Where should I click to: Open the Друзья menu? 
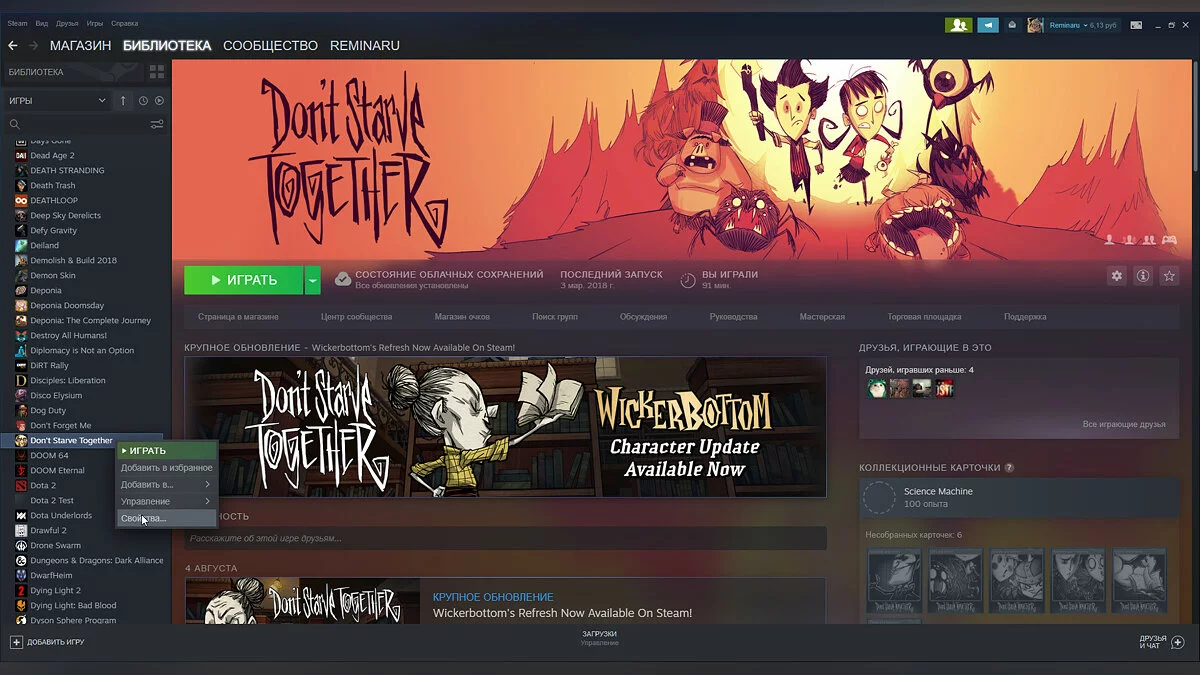coord(68,23)
